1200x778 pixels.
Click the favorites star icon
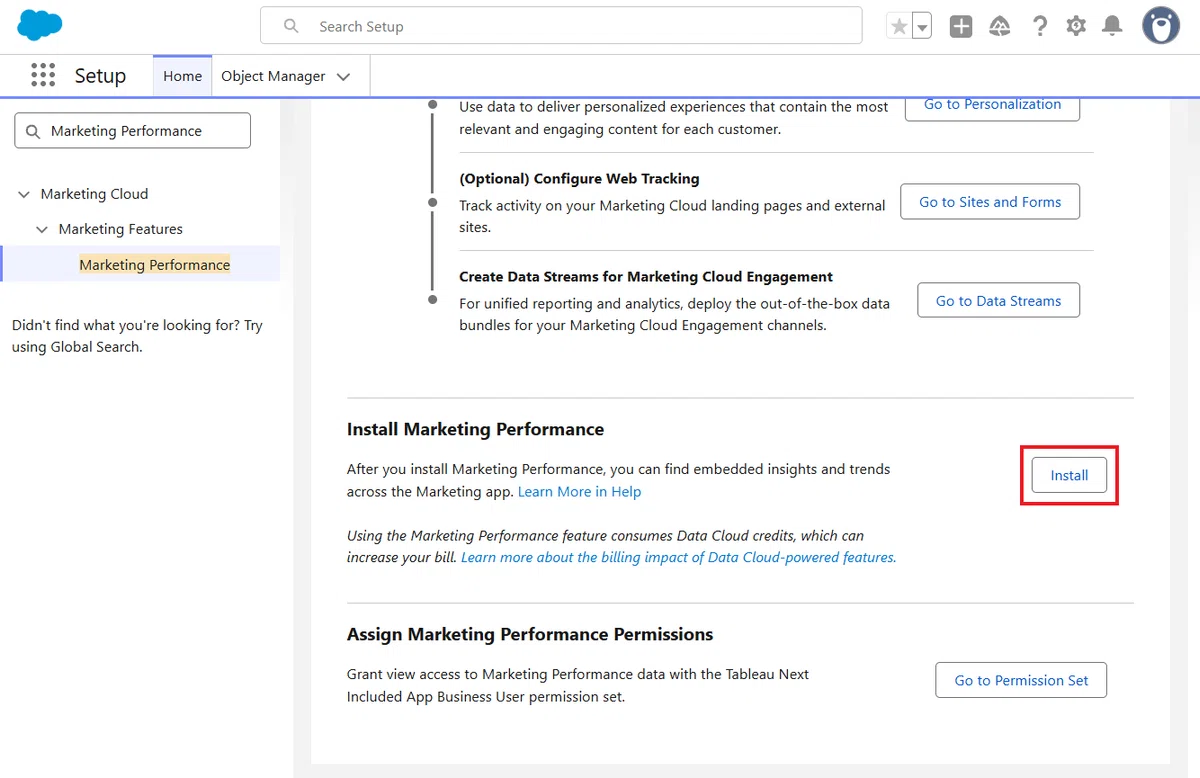coord(899,27)
